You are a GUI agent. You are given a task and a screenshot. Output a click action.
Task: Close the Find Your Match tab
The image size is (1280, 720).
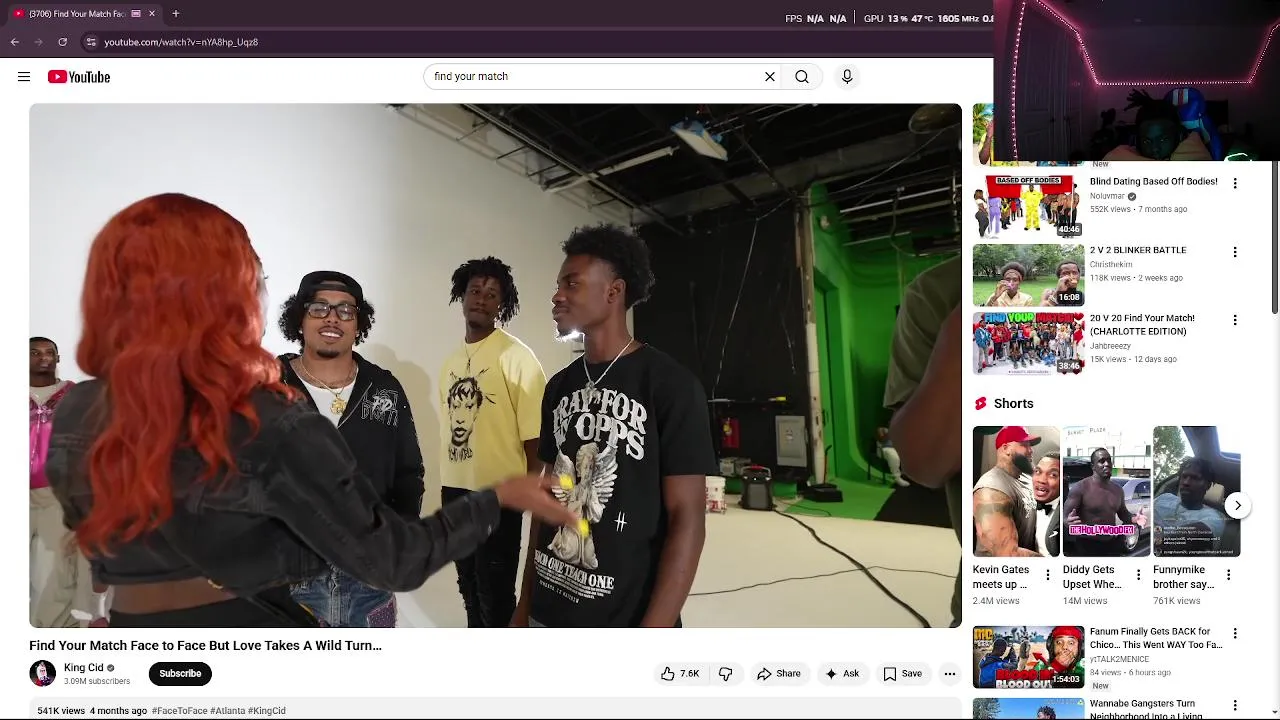152,14
